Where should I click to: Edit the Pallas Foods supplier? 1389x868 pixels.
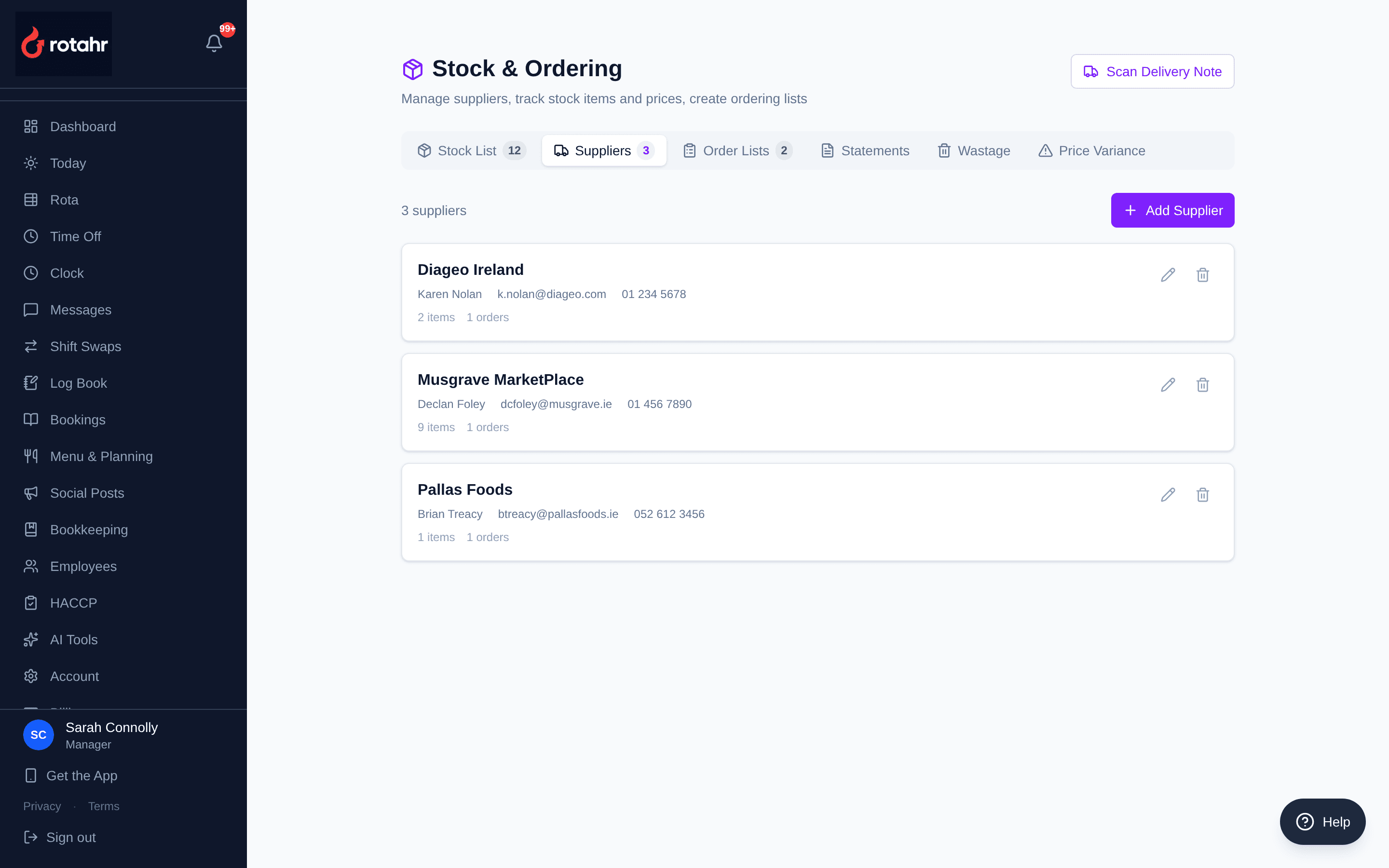click(1168, 495)
